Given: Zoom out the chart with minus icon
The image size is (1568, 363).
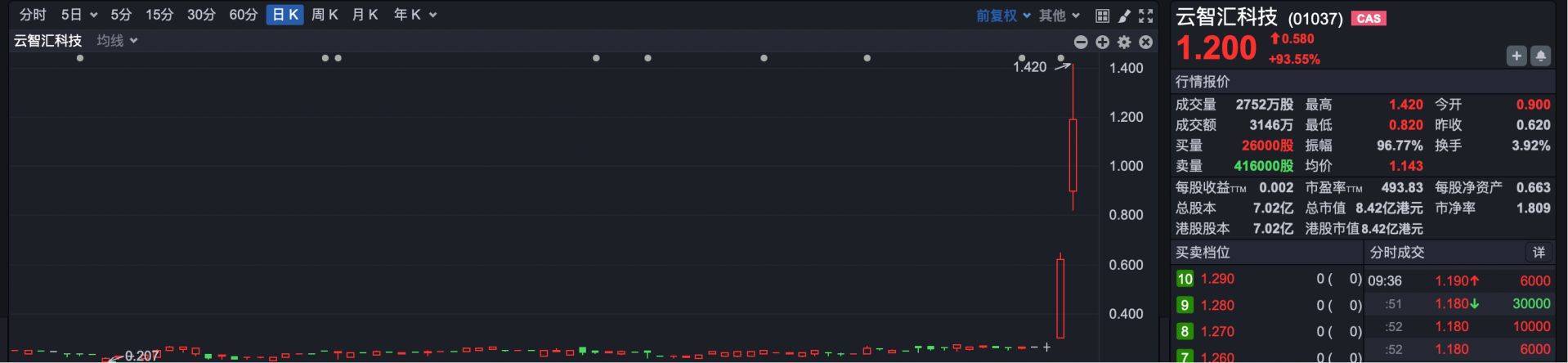Looking at the screenshot, I should tap(1081, 42).
